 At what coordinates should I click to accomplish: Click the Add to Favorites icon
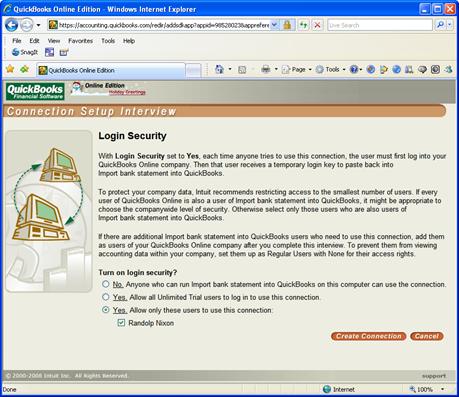click(24, 69)
